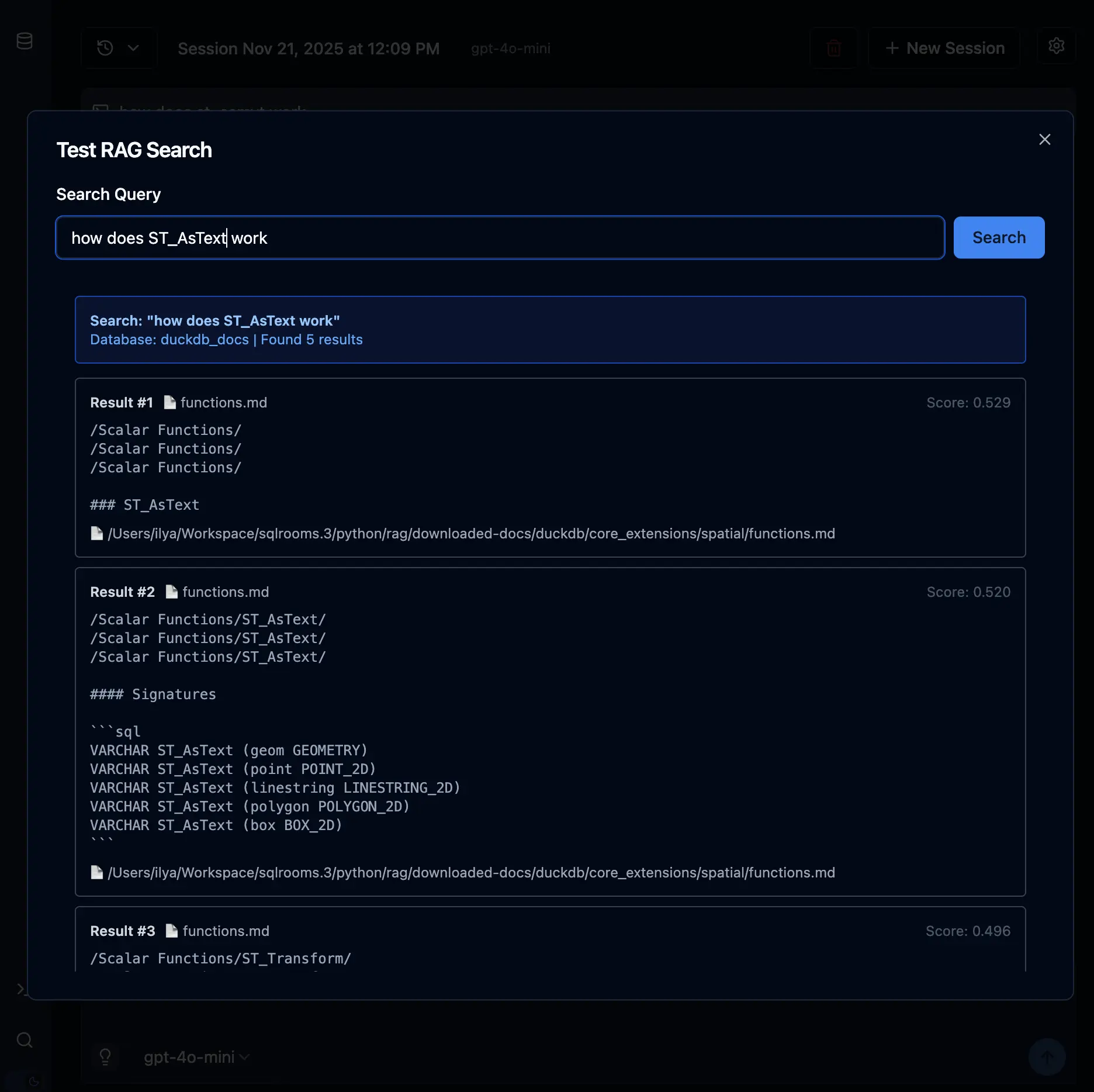Open the session history dropdown chevron
This screenshot has width=1094, height=1092.
pyautogui.click(x=134, y=48)
